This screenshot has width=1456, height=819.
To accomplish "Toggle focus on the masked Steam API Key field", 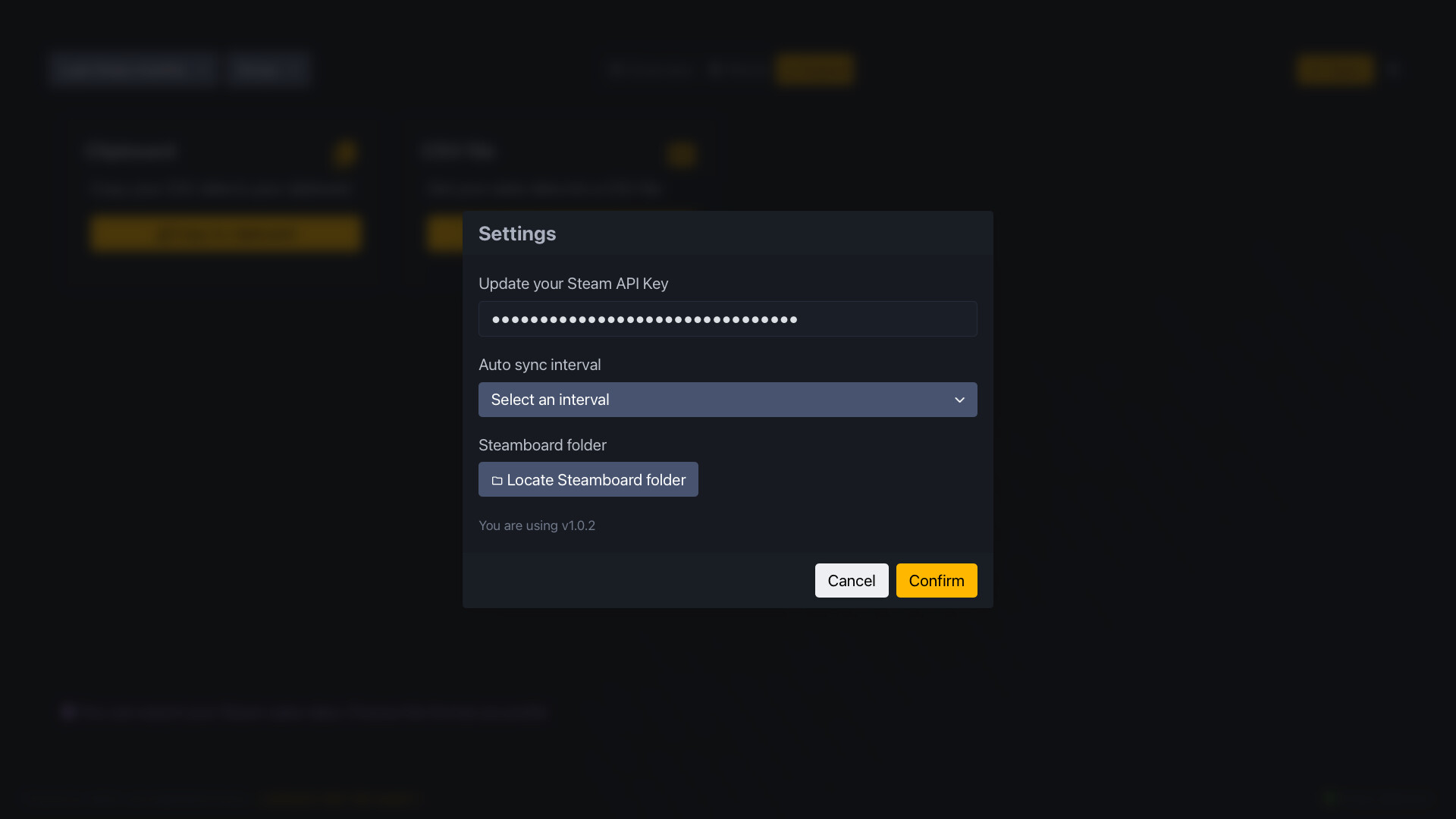I will click(x=727, y=318).
